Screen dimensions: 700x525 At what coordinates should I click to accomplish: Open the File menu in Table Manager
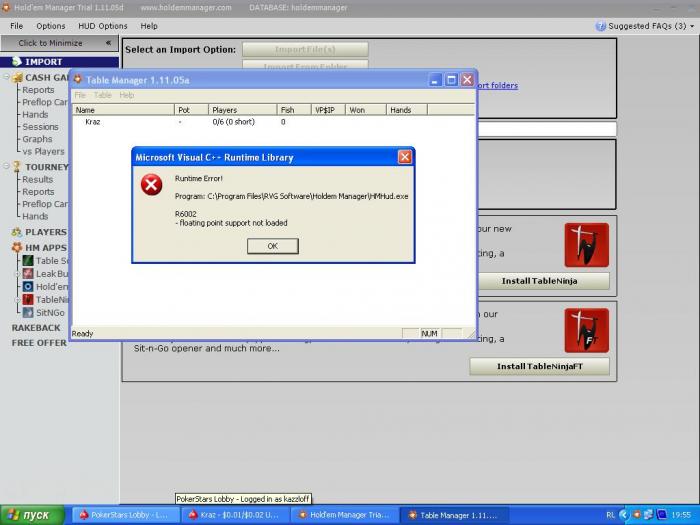point(80,95)
